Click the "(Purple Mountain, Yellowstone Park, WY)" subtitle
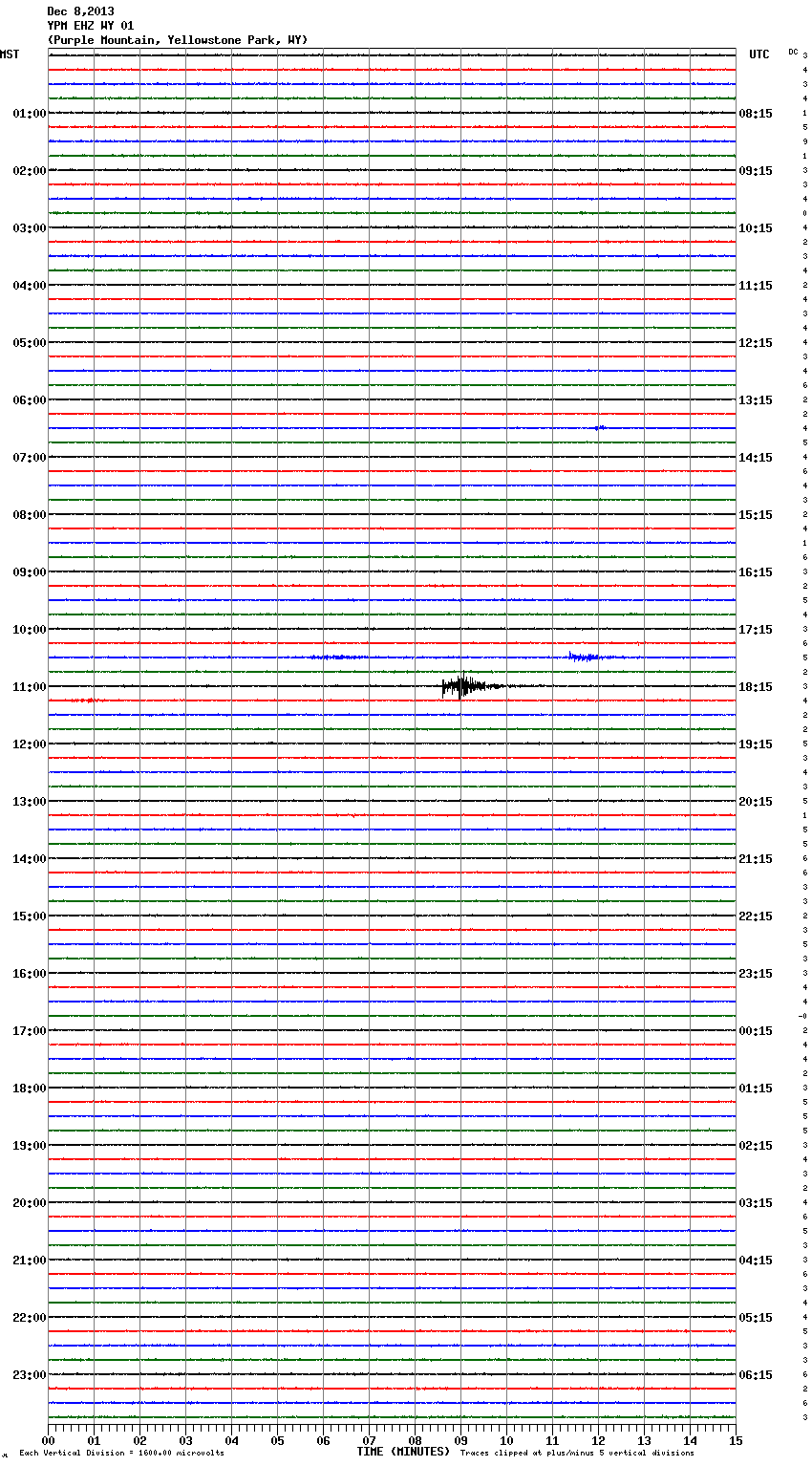Screen dimensions: 812x1466 pos(178,40)
